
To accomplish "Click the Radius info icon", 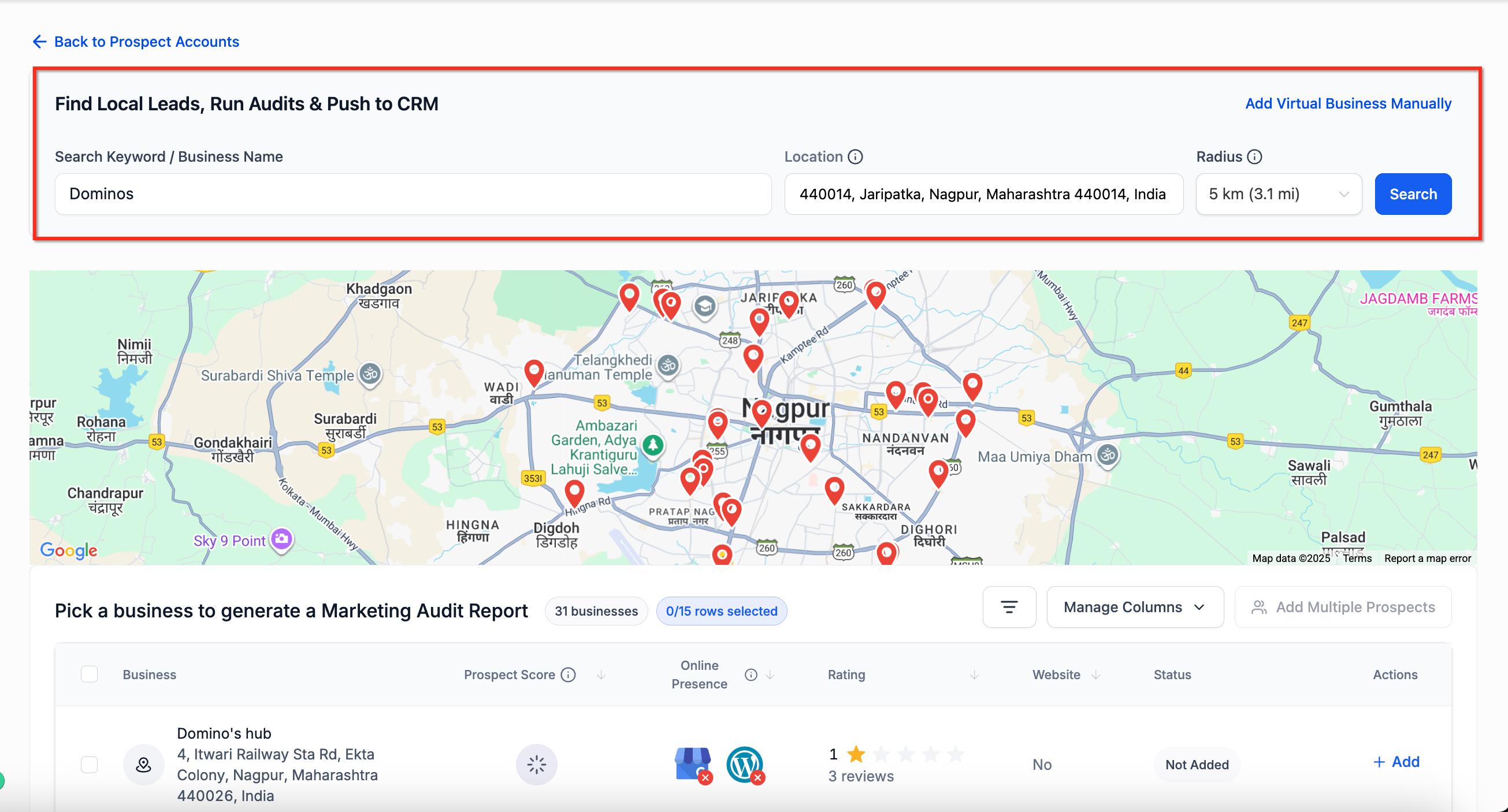I will tap(1254, 157).
